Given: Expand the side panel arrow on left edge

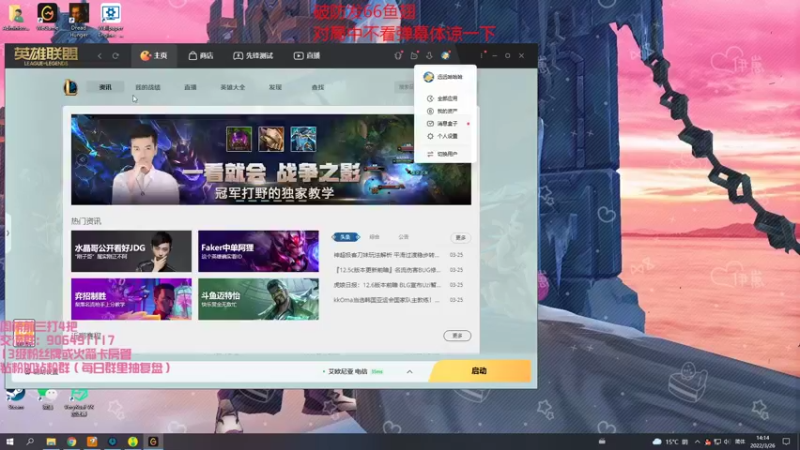Looking at the screenshot, I should click(7, 233).
